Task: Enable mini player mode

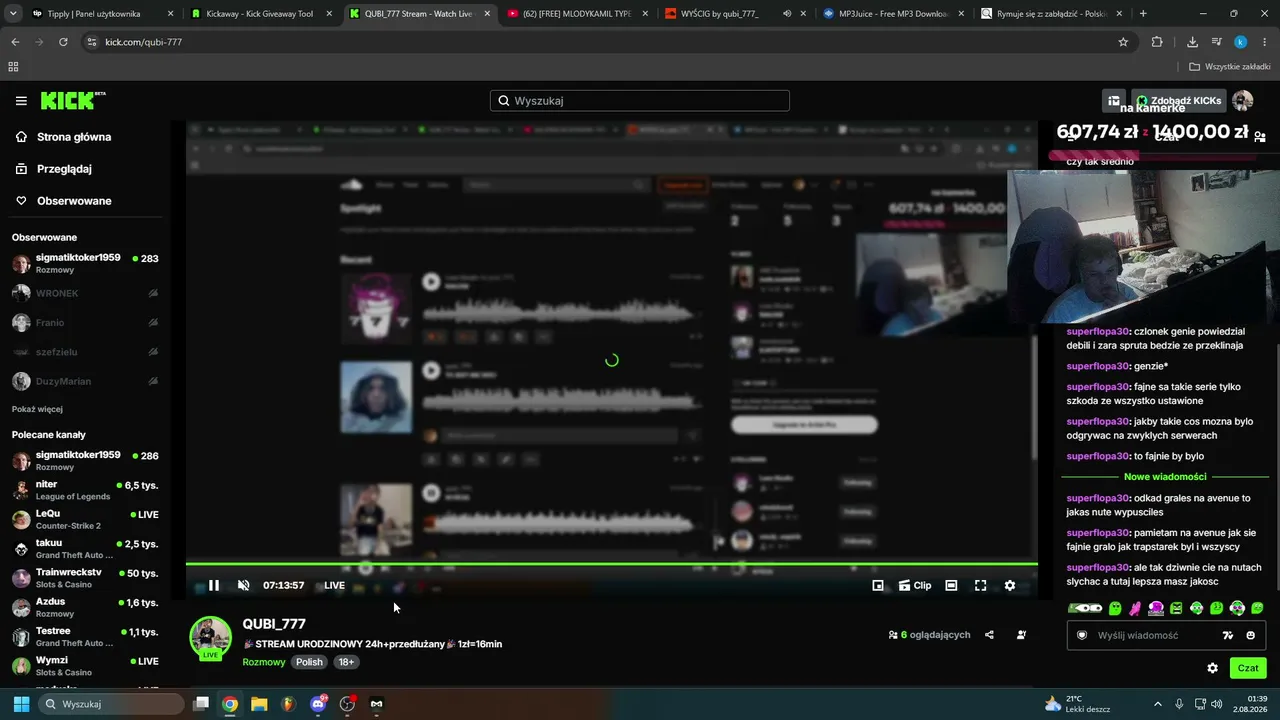Action: (x=878, y=586)
